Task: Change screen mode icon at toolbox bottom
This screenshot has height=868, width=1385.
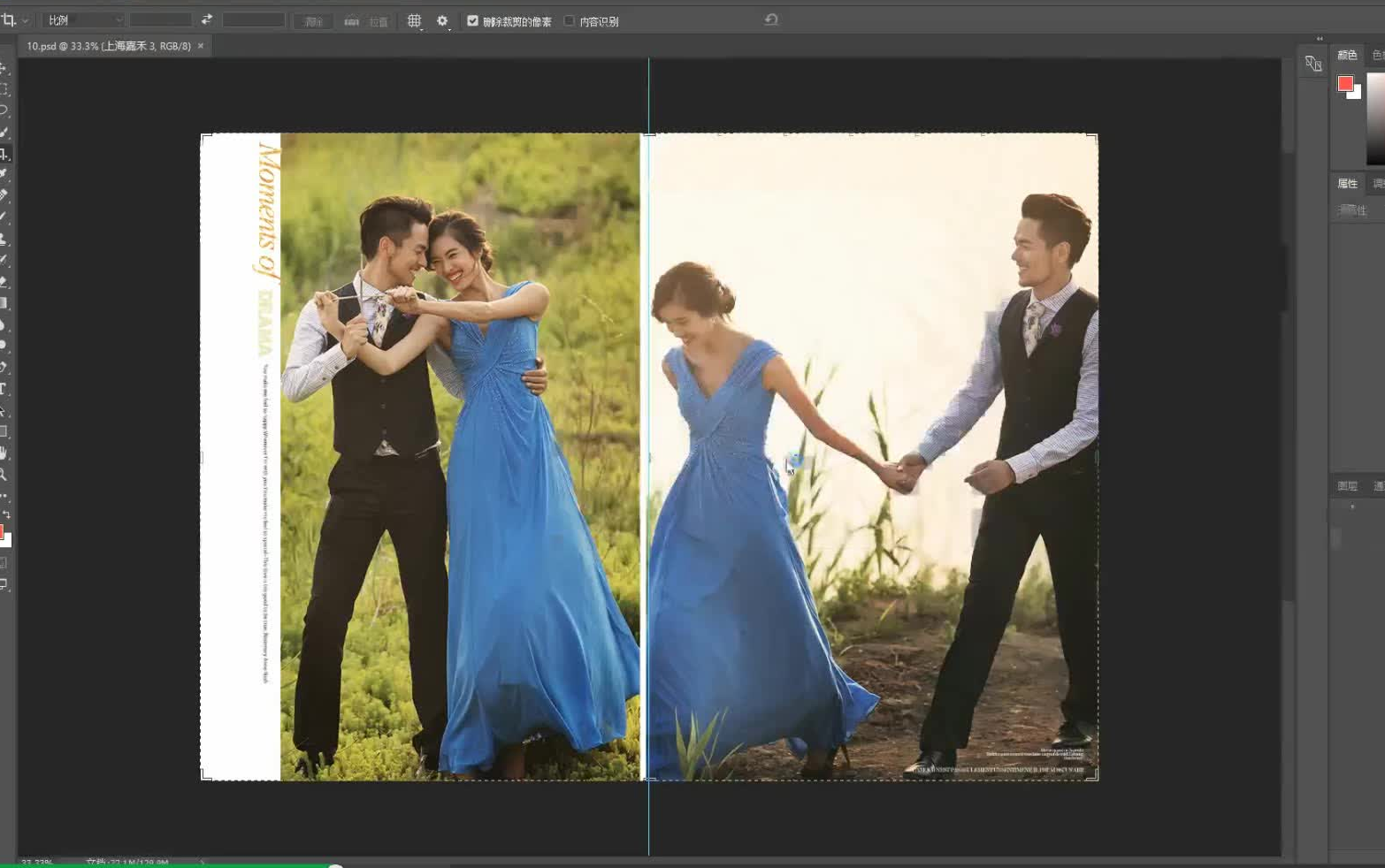Action: [4, 584]
